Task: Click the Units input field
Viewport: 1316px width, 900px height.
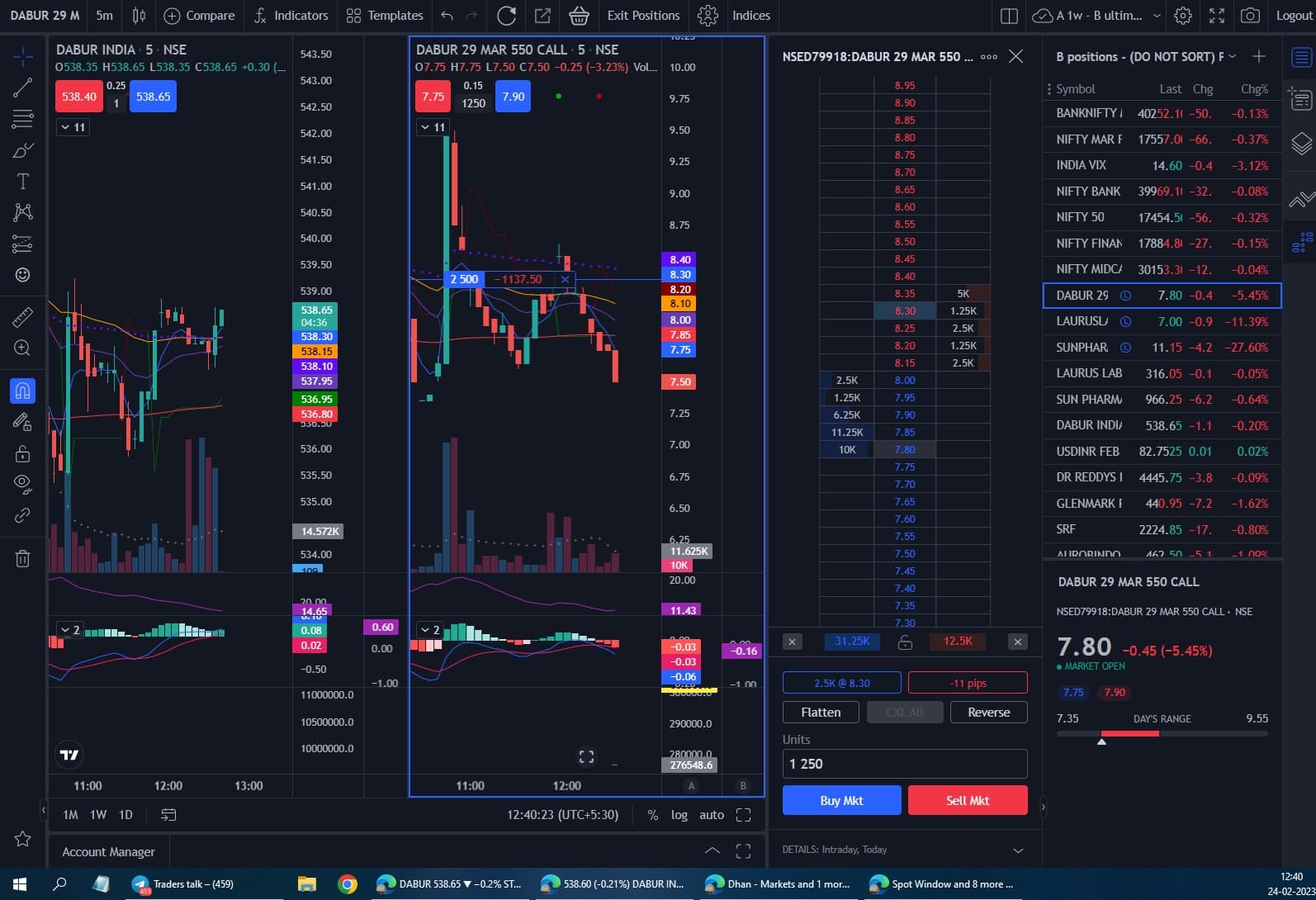Action: tap(904, 764)
